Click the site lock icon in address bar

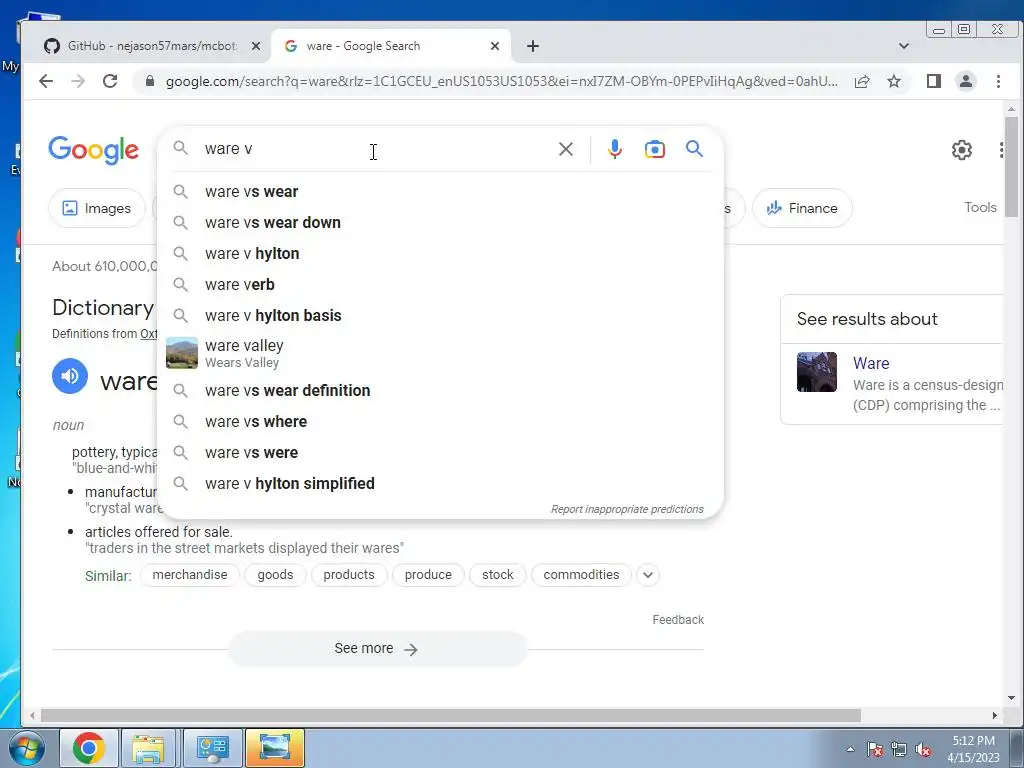coord(150,81)
